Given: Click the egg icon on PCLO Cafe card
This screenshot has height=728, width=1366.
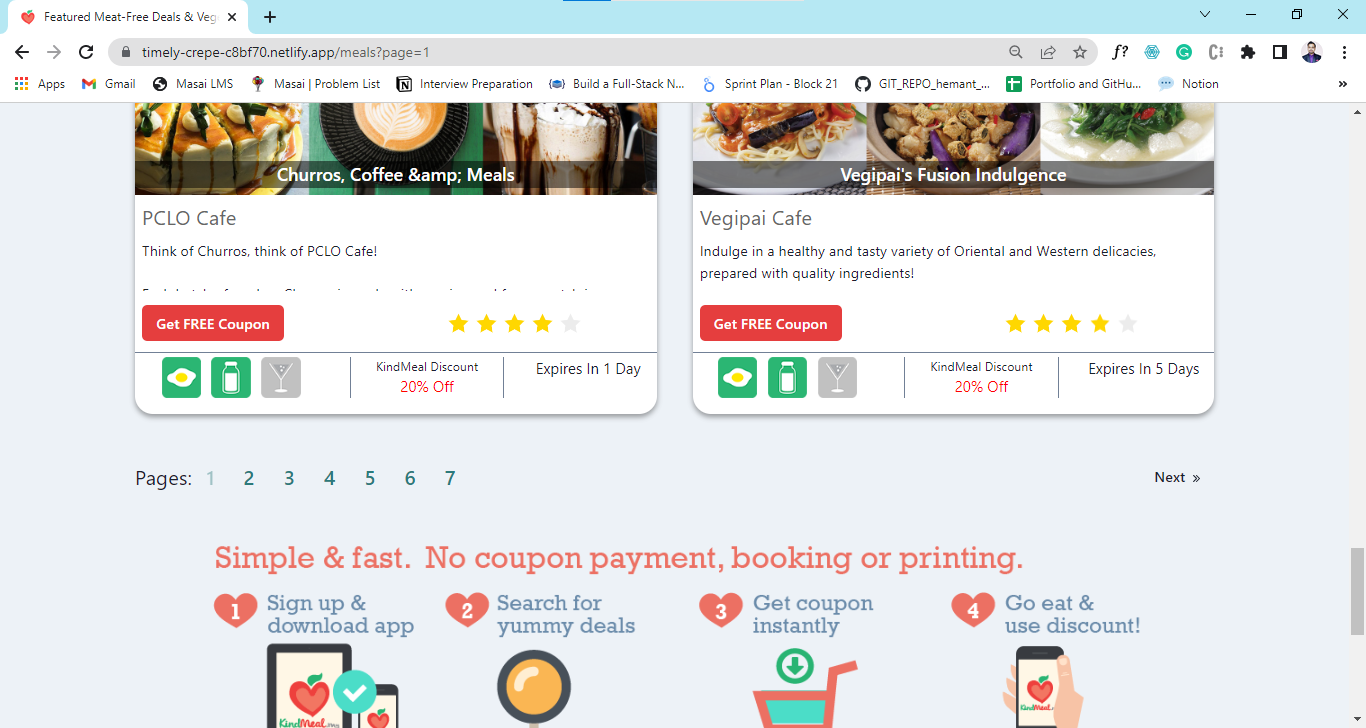Looking at the screenshot, I should point(181,378).
